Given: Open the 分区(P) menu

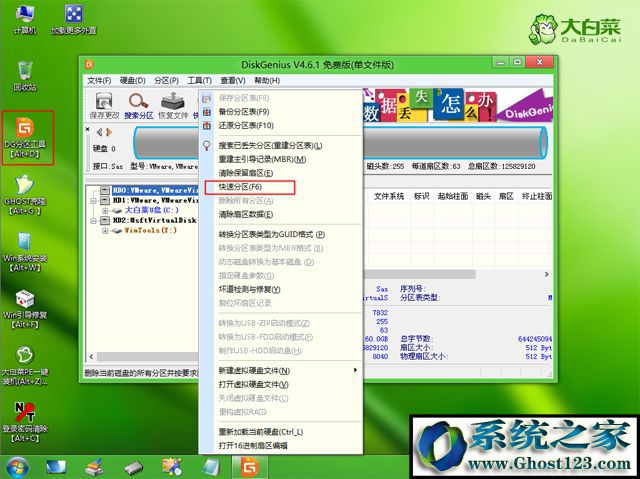Looking at the screenshot, I should point(166,81).
